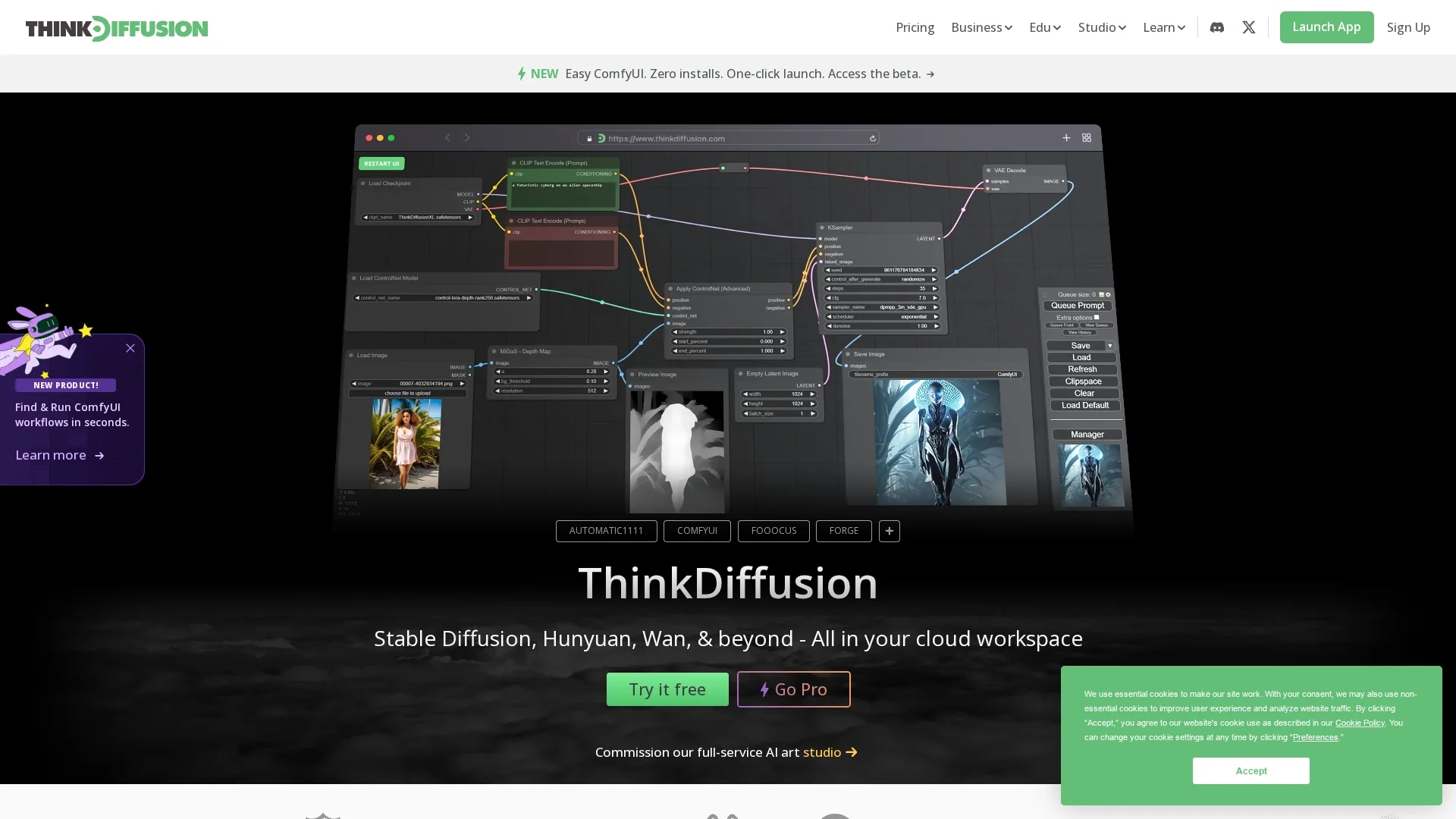Select the AUTOMATIC1111 tab
The height and width of the screenshot is (819, 1456).
tap(606, 531)
